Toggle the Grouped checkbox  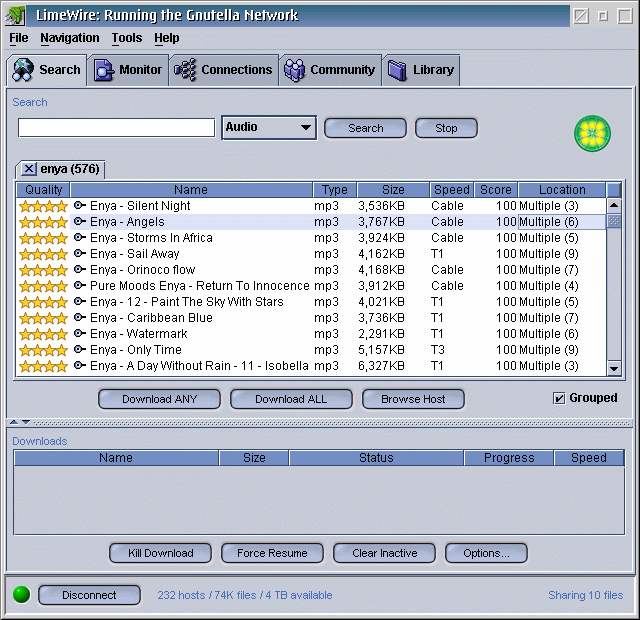559,398
